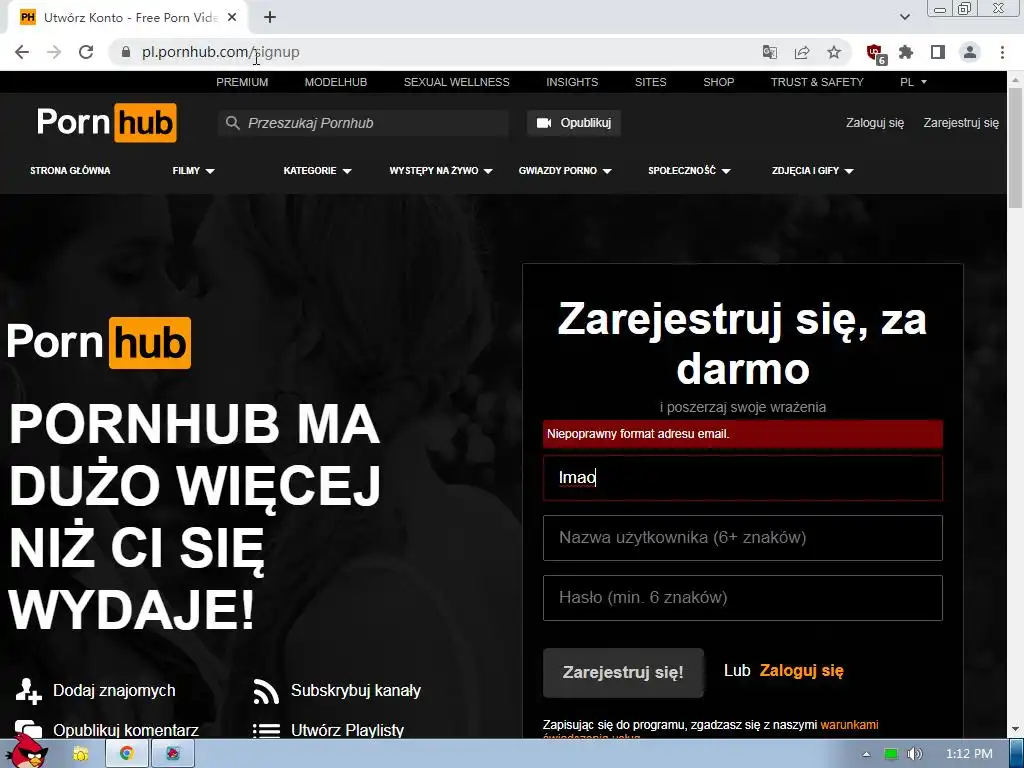Reload the page with the refresh icon
This screenshot has height=768, width=1024.
pyautogui.click(x=86, y=52)
